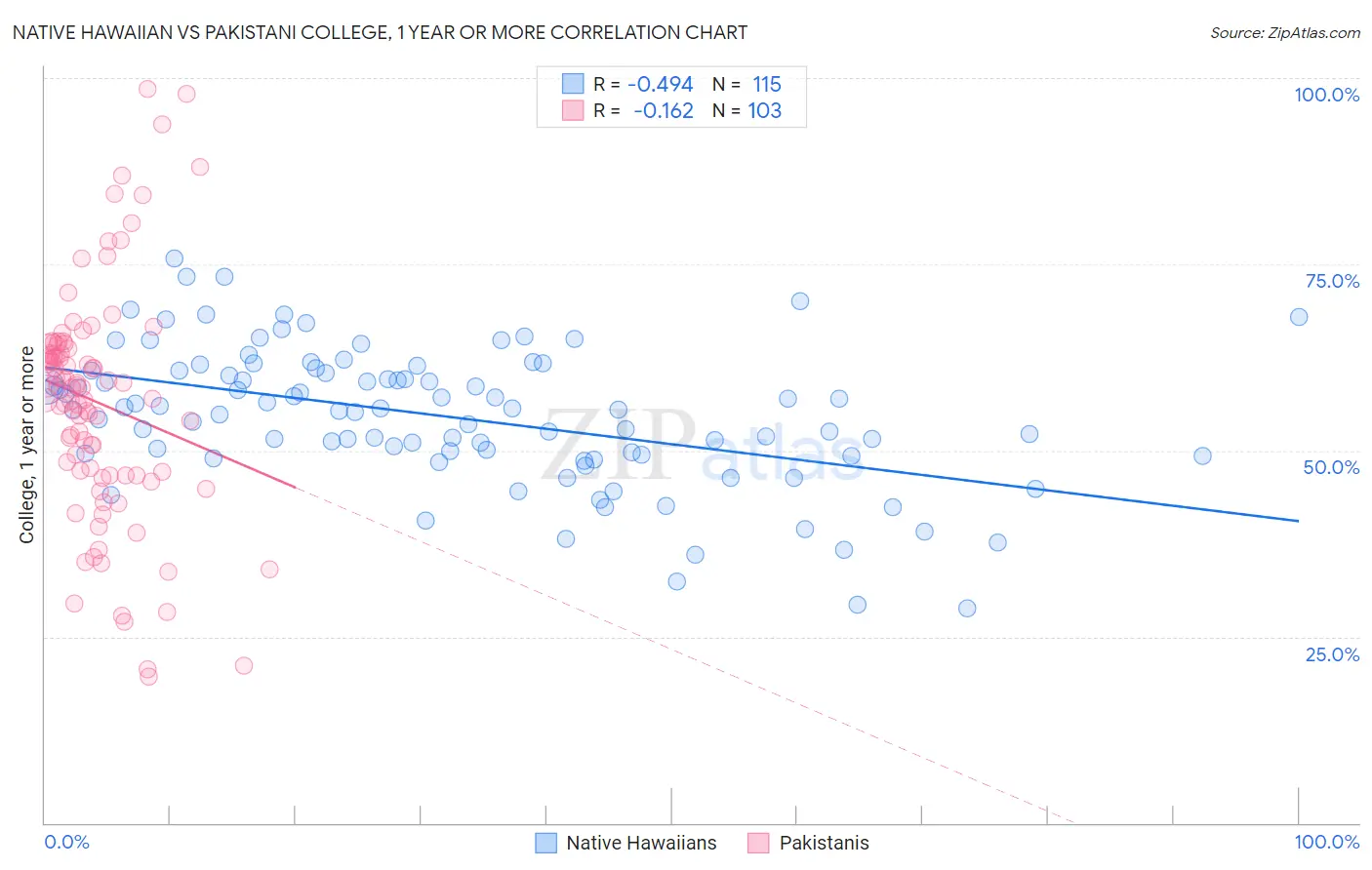Click the blue Native Hawaiians legend swatch
The height and width of the screenshot is (870, 1372).
coord(546,843)
